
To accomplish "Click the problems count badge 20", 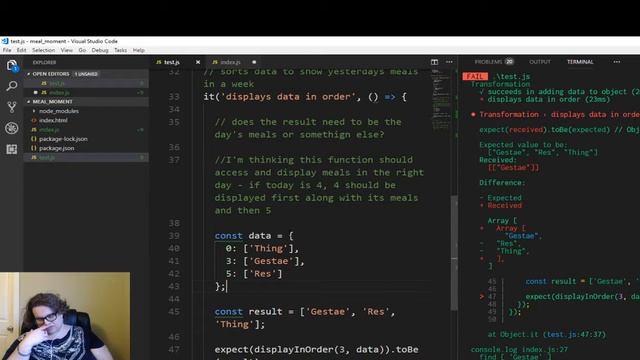I will pyautogui.click(x=509, y=62).
